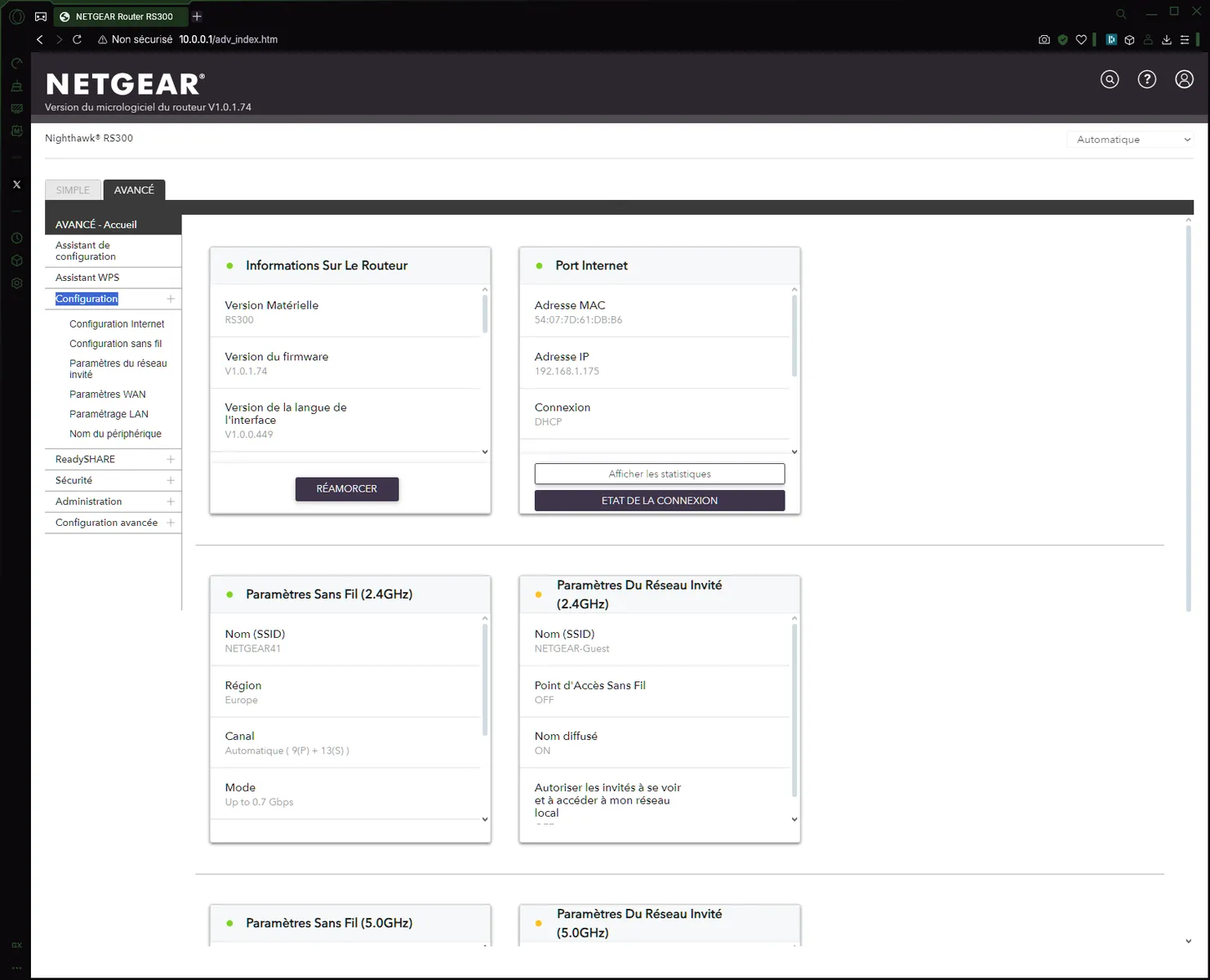The width and height of the screenshot is (1210, 980).
Task: Click MAC address 54:07:7D:61:DB:B6
Action: pyautogui.click(x=578, y=320)
